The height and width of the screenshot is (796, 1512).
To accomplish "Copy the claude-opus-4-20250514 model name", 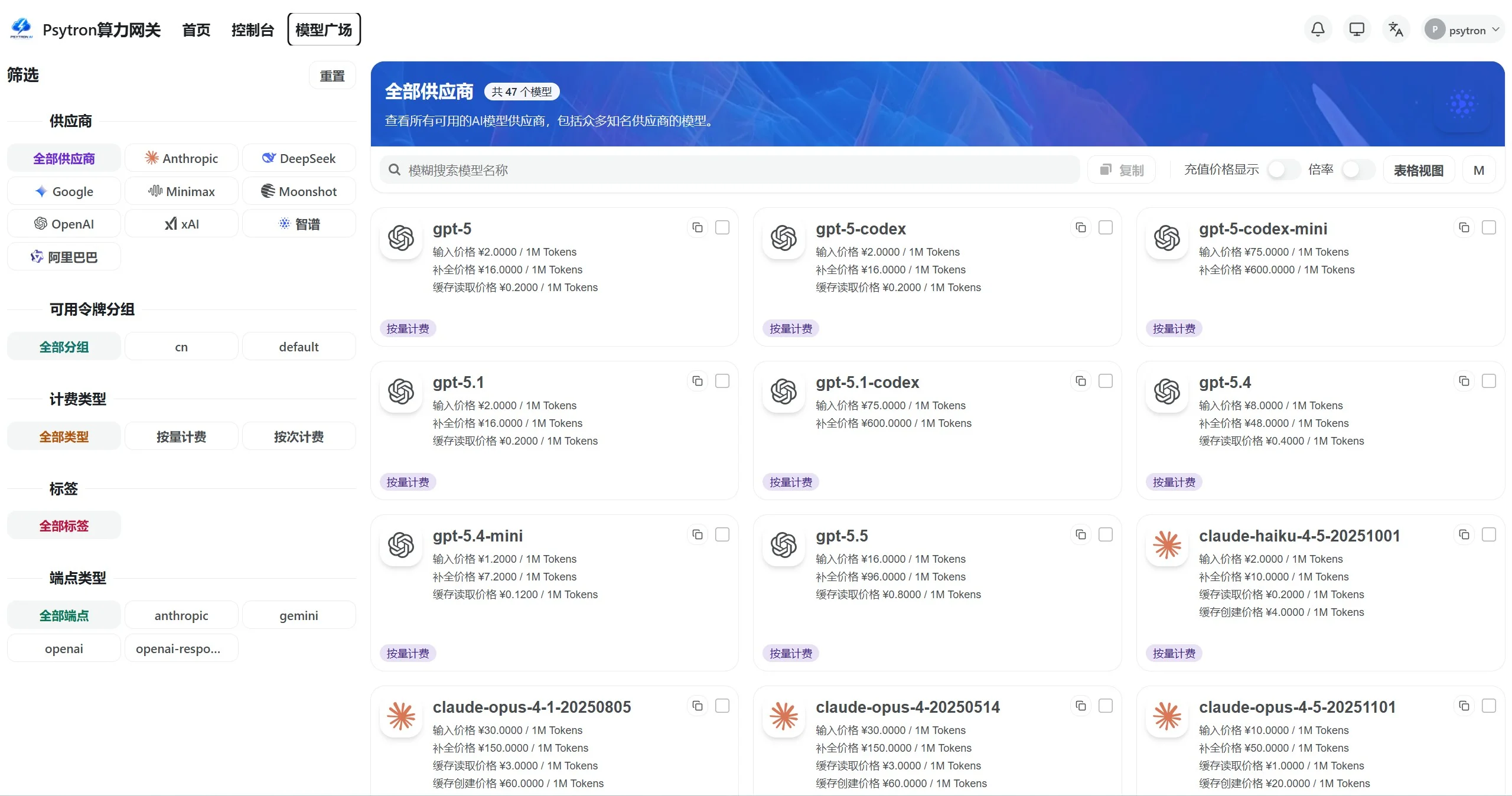I will coord(1081,706).
